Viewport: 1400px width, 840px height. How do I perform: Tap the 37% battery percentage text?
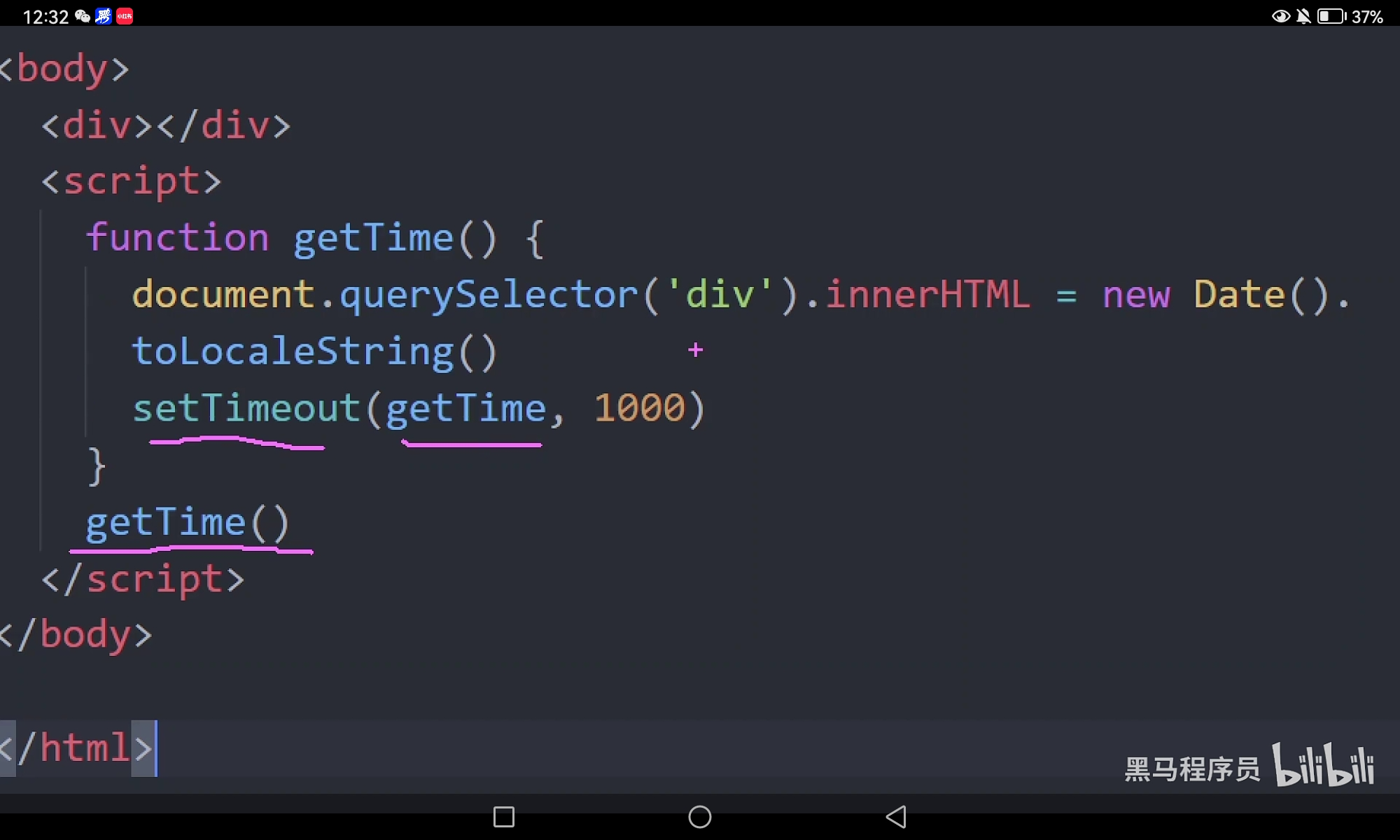pyautogui.click(x=1367, y=17)
